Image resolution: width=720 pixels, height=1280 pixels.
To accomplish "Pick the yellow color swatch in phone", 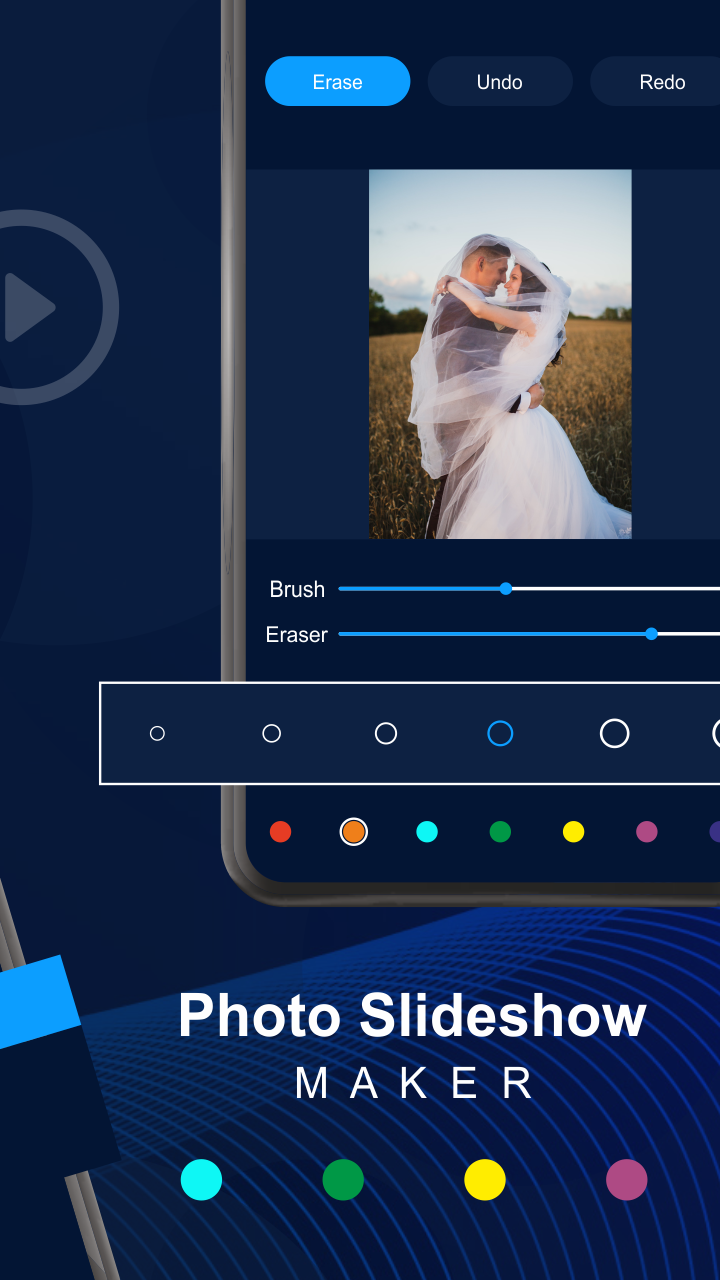I will [573, 831].
